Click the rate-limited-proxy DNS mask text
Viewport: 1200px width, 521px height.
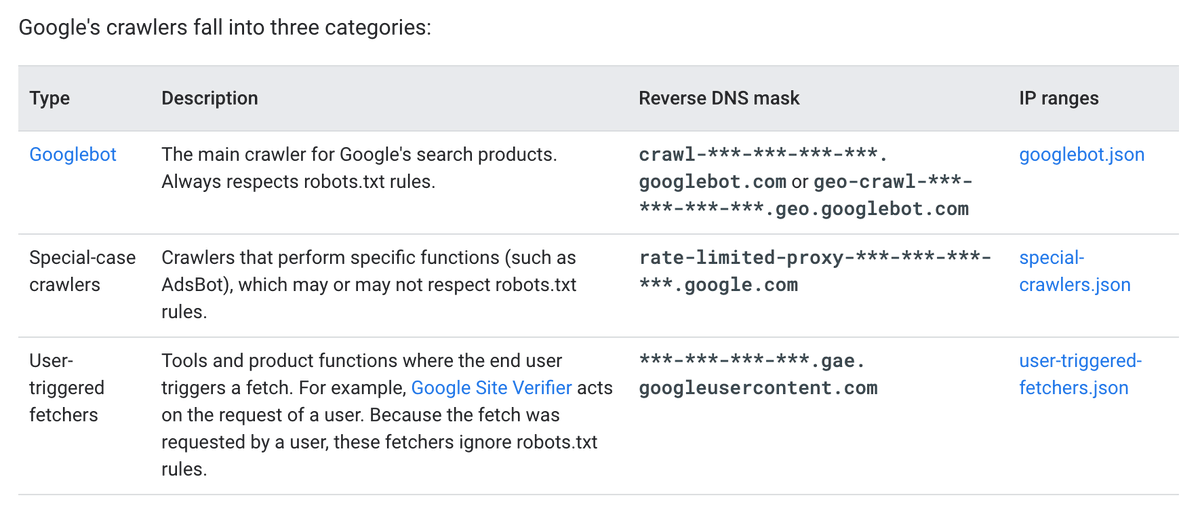tap(815, 271)
